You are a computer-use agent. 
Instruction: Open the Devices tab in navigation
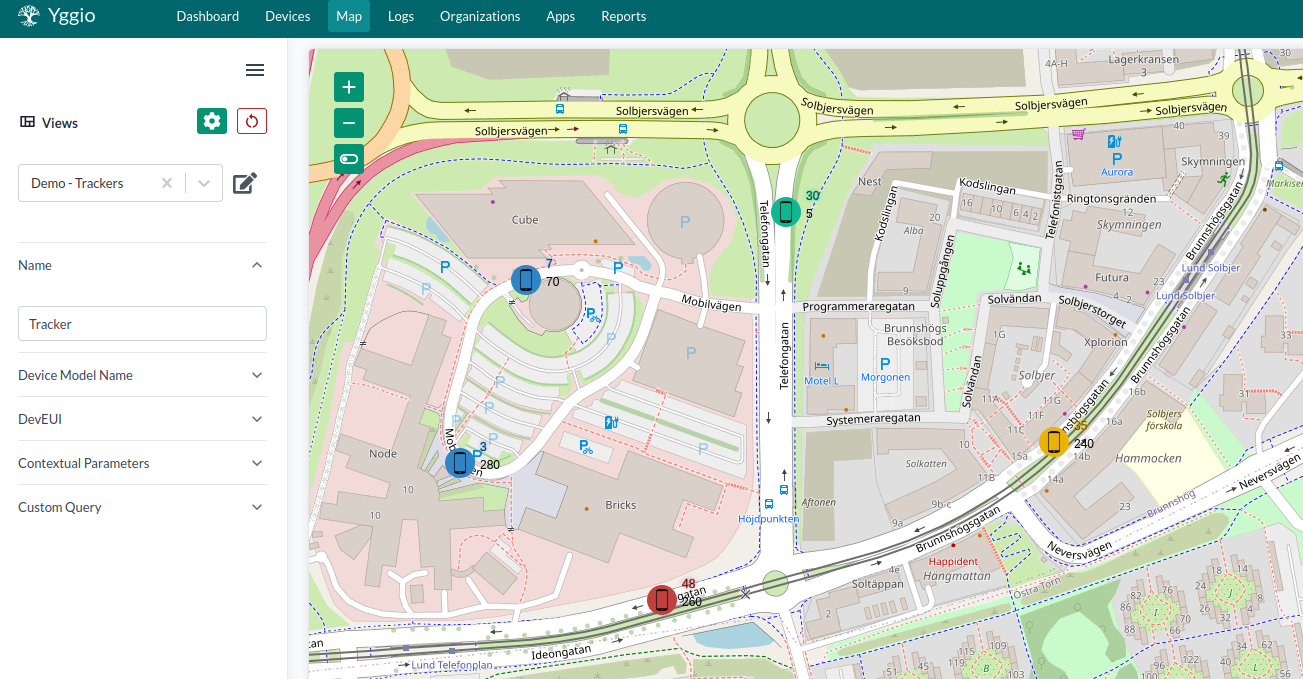point(287,16)
